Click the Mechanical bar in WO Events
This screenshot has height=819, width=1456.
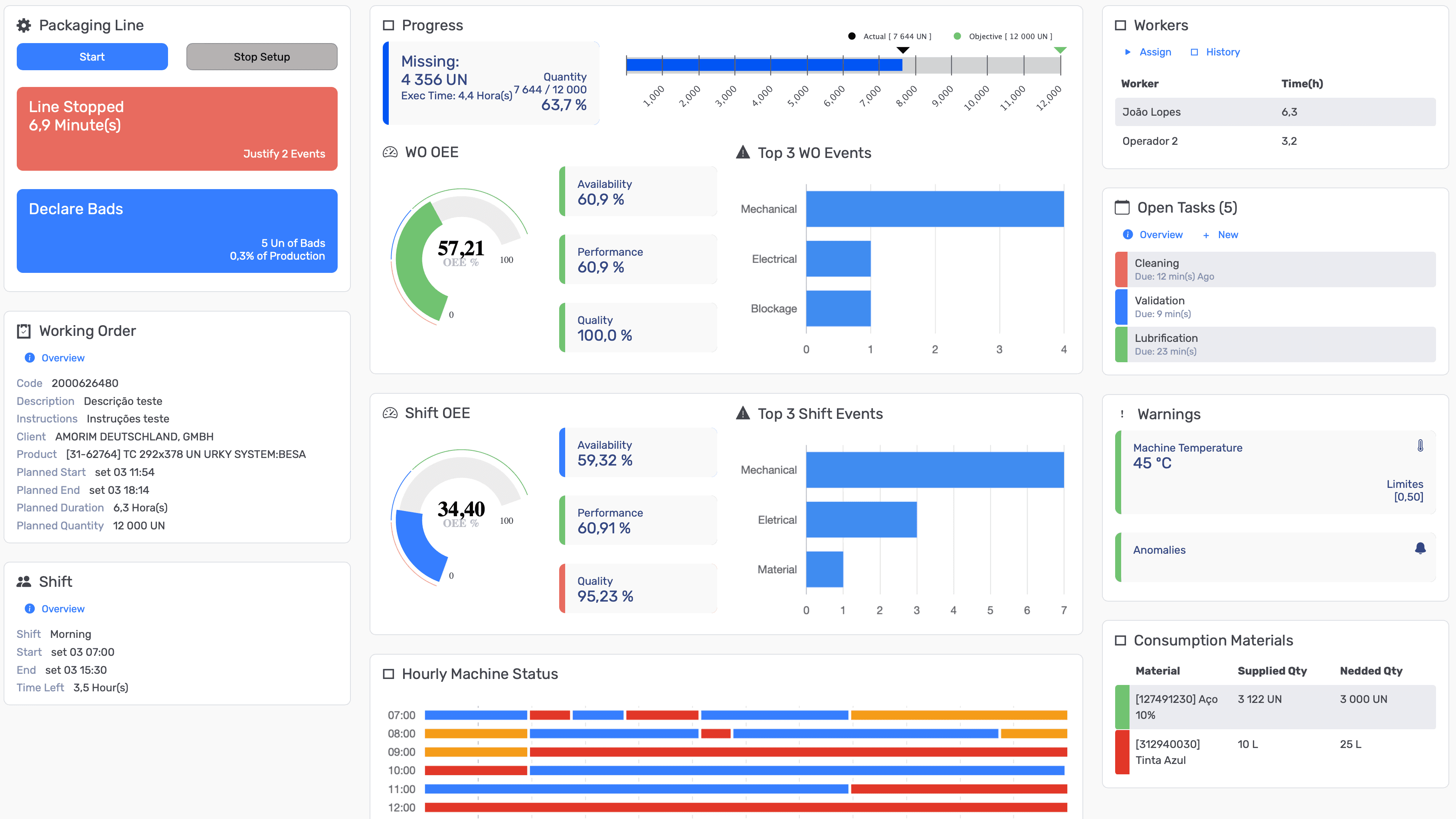click(935, 209)
